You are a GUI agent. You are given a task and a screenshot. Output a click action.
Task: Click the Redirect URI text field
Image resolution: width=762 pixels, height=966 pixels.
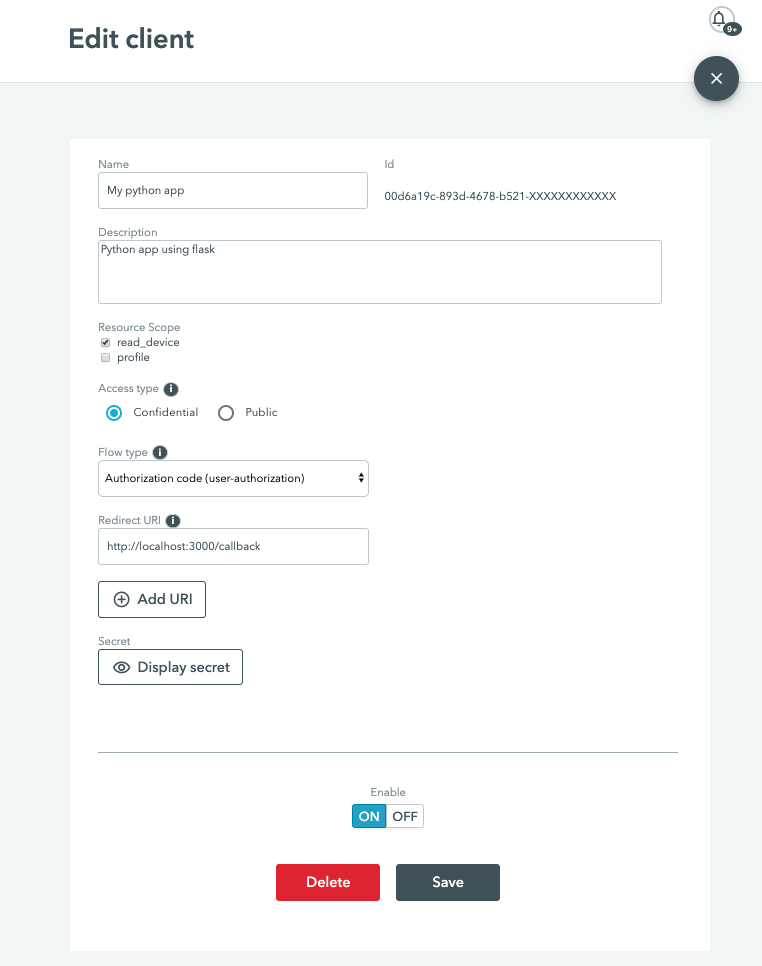click(233, 546)
